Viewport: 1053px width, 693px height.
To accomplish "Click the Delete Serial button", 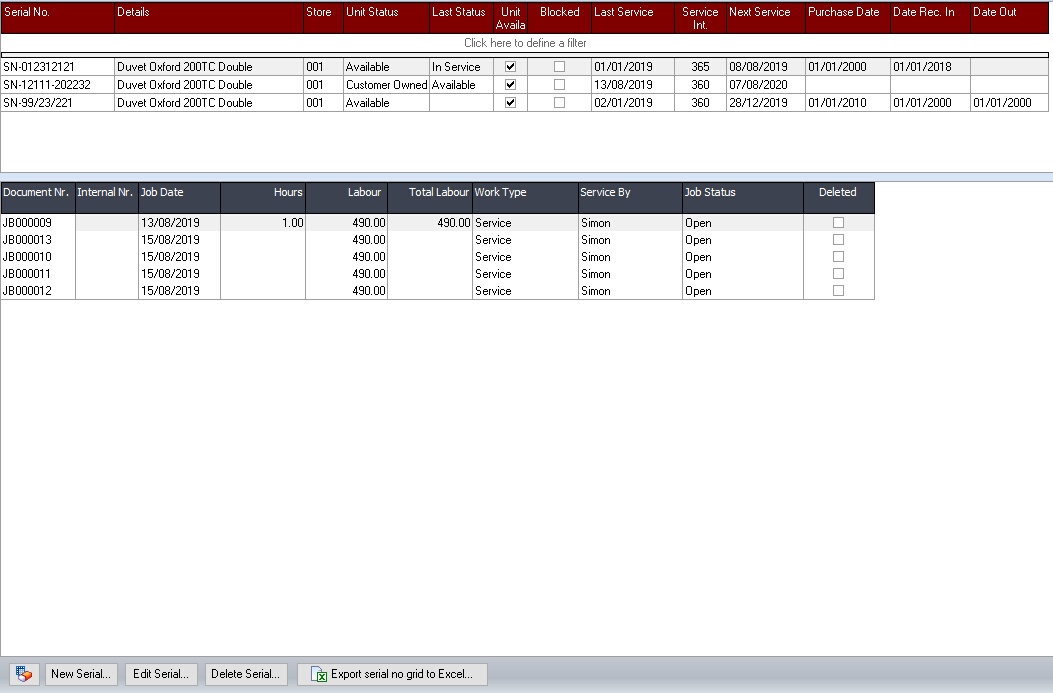I will pos(247,674).
